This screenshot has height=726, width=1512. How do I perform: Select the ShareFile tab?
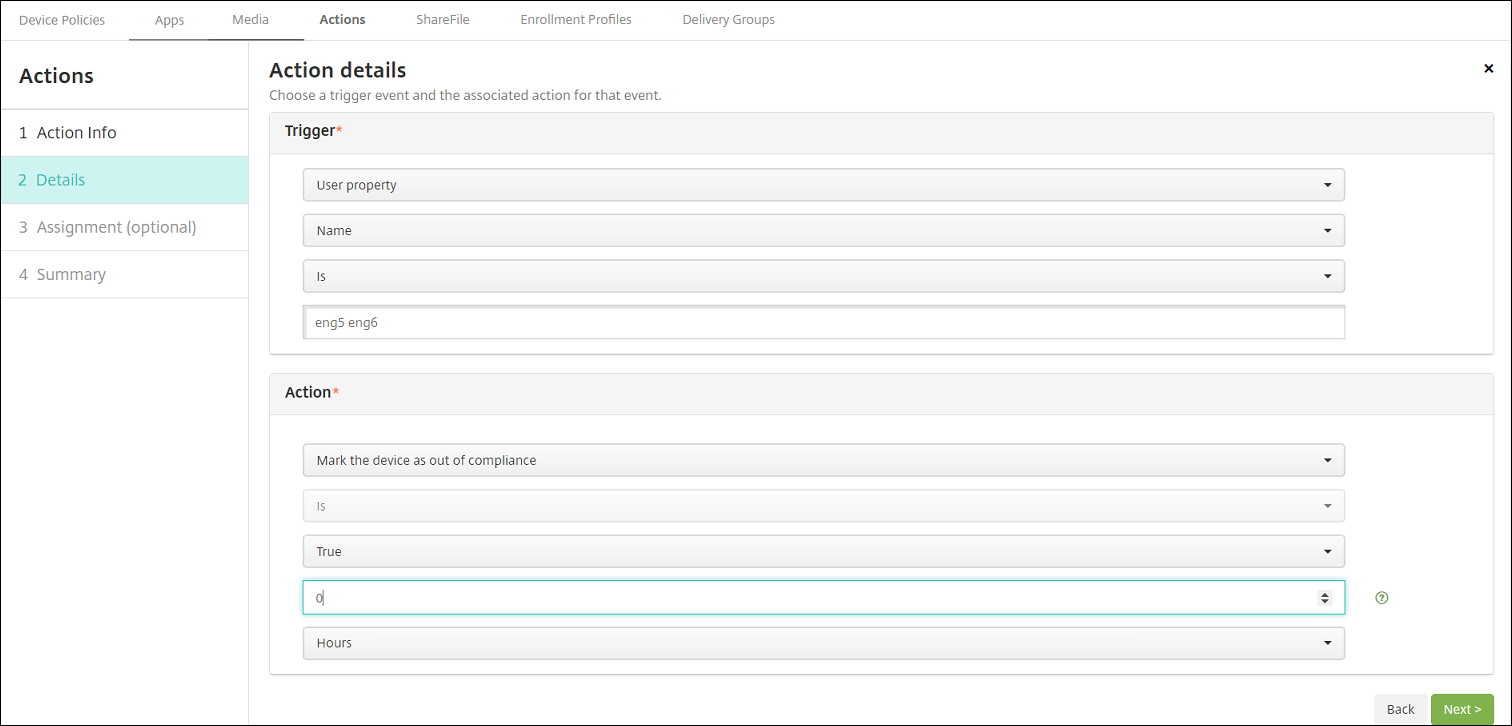[x=442, y=20]
